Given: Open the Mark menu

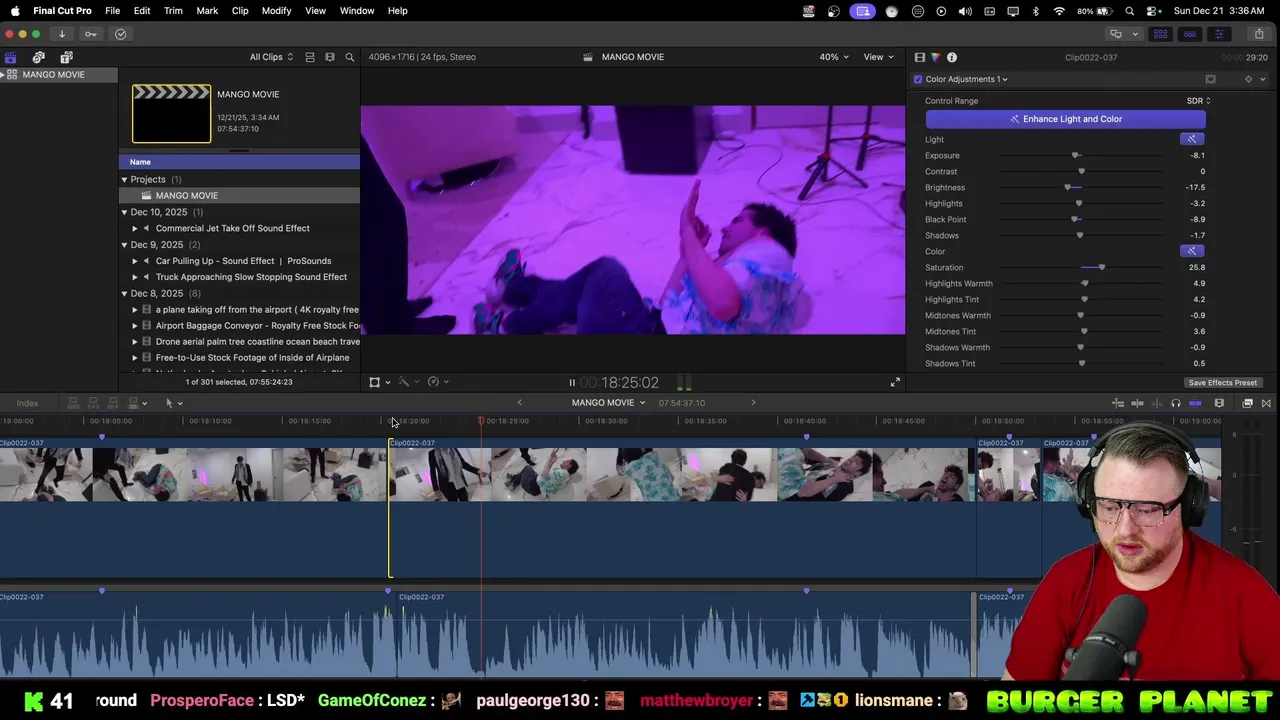Looking at the screenshot, I should pos(207,11).
